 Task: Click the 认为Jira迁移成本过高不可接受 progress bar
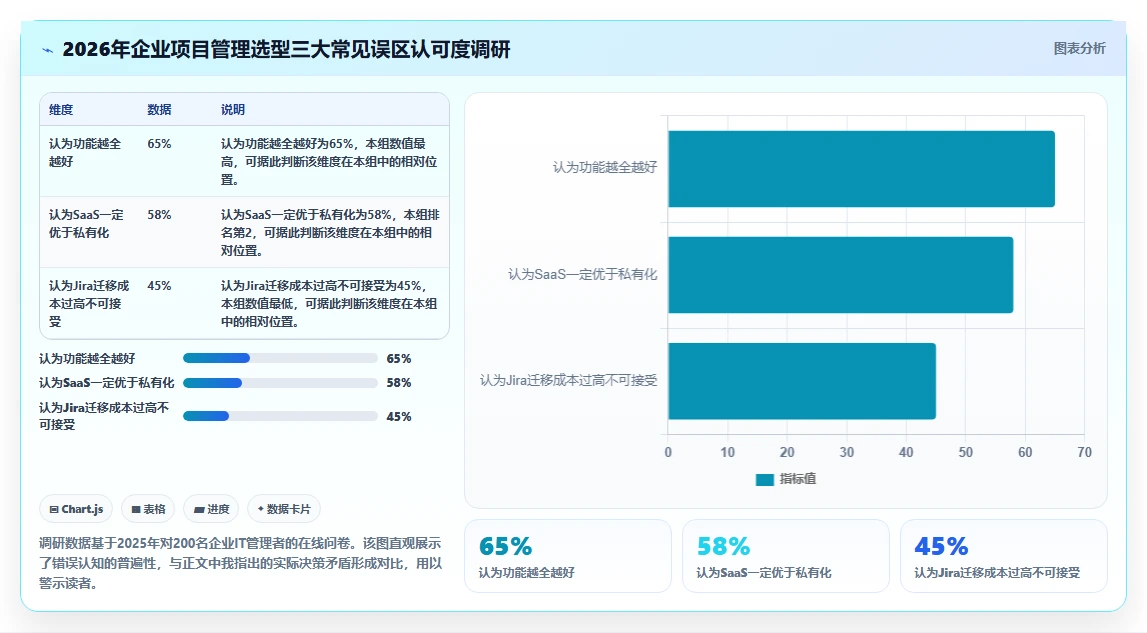[x=280, y=416]
